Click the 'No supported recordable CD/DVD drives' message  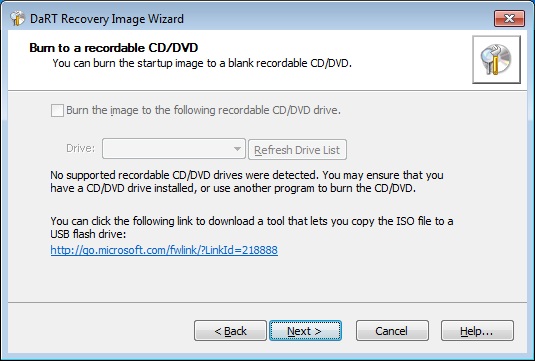coord(247,182)
